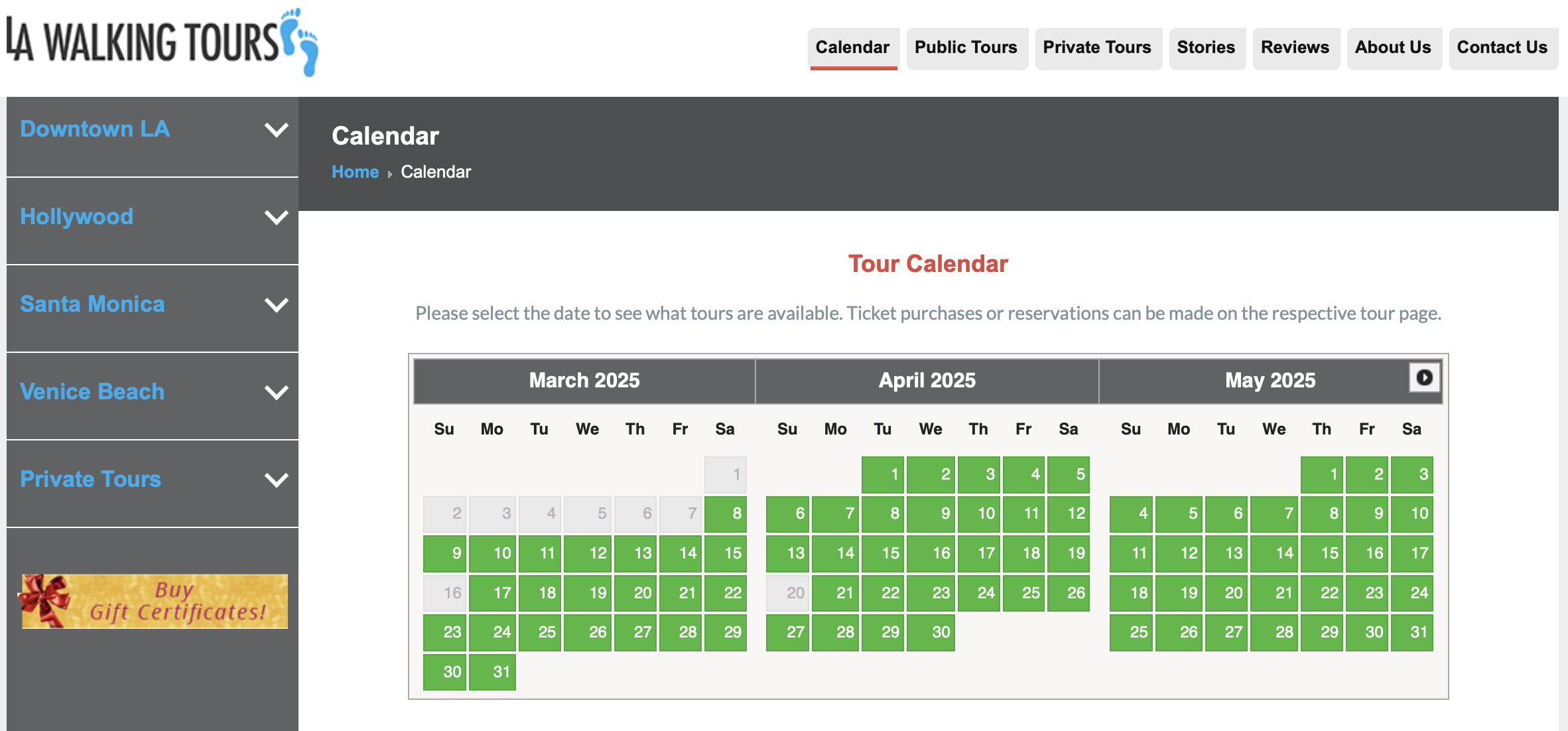Expand the Downtown LA chevron

pos(276,129)
